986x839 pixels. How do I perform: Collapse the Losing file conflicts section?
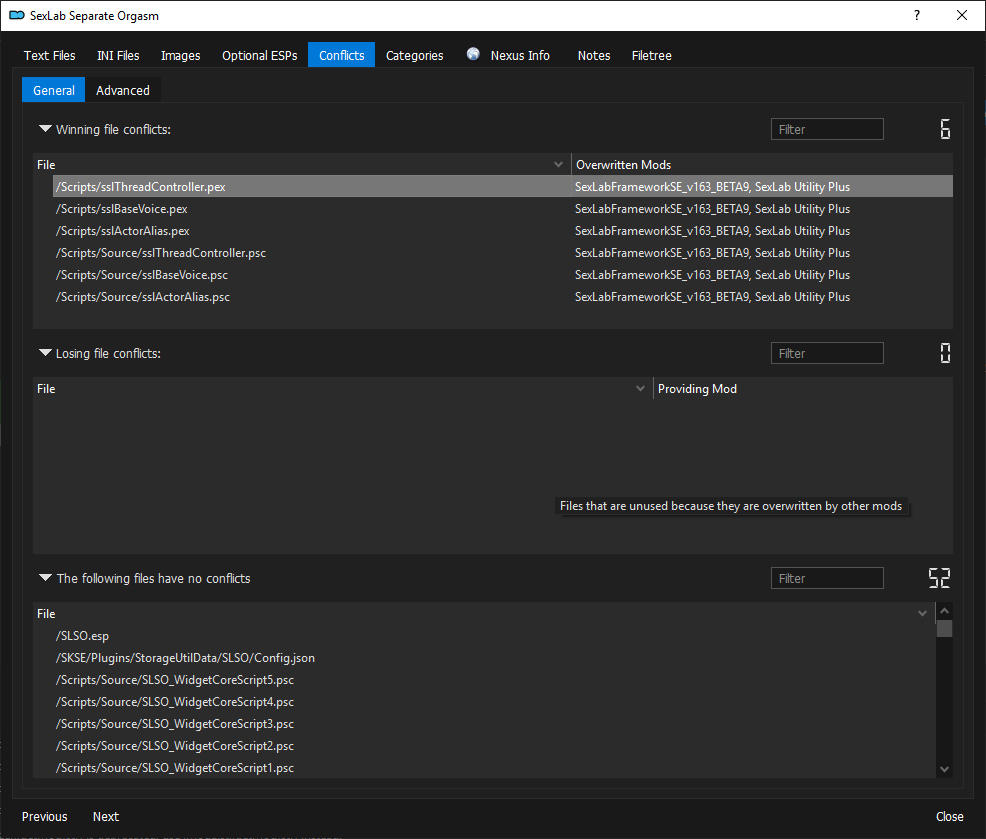[x=45, y=353]
